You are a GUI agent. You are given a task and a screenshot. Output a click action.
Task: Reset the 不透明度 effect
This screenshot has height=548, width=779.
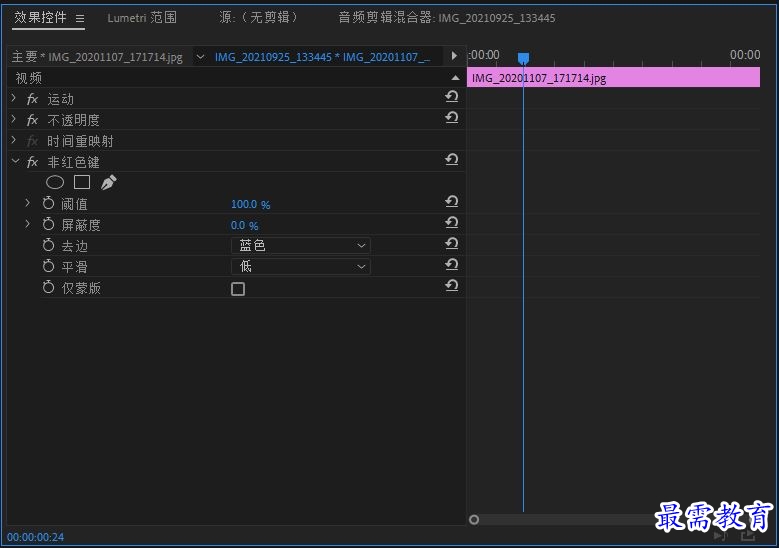(x=452, y=117)
